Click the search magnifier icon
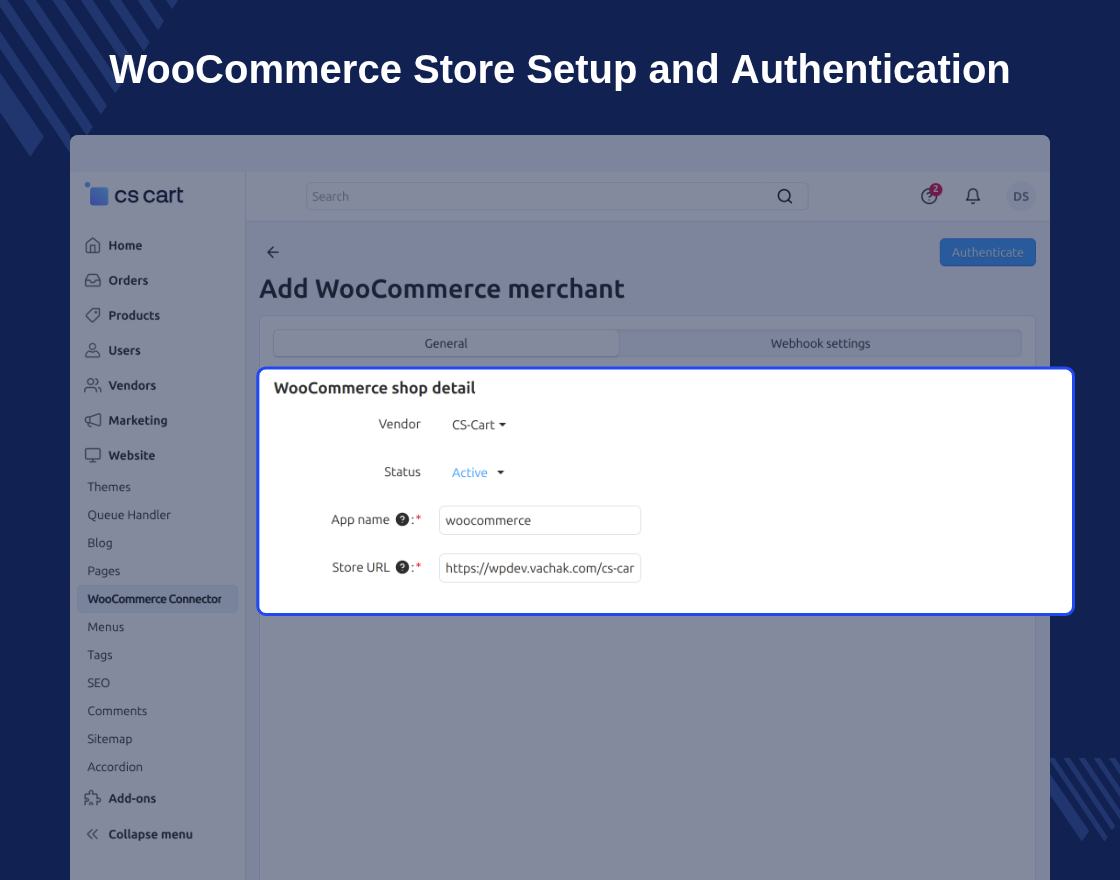Image resolution: width=1120 pixels, height=880 pixels. click(x=784, y=196)
